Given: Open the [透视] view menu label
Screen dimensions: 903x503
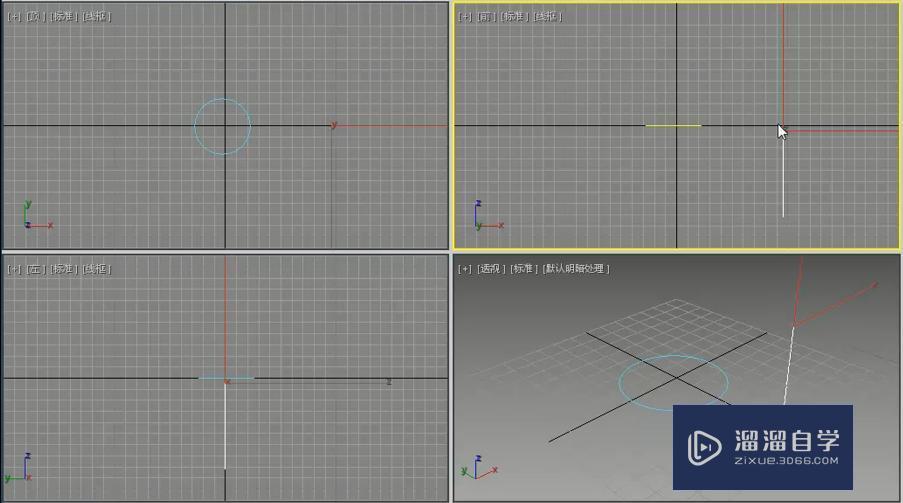Looking at the screenshot, I should [491, 268].
